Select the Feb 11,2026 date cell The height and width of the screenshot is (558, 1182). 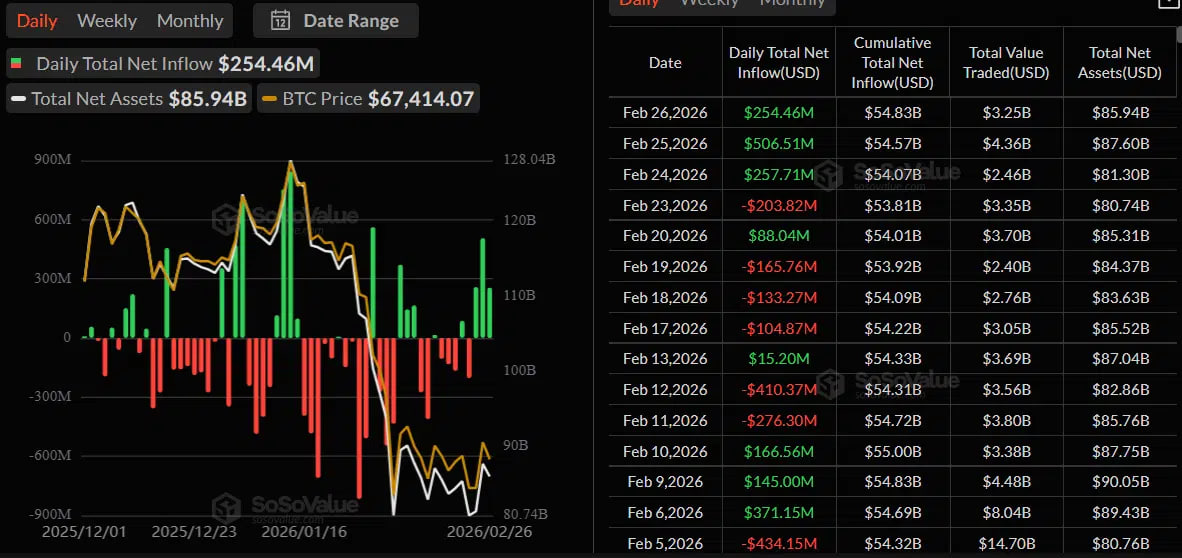pyautogui.click(x=665, y=420)
